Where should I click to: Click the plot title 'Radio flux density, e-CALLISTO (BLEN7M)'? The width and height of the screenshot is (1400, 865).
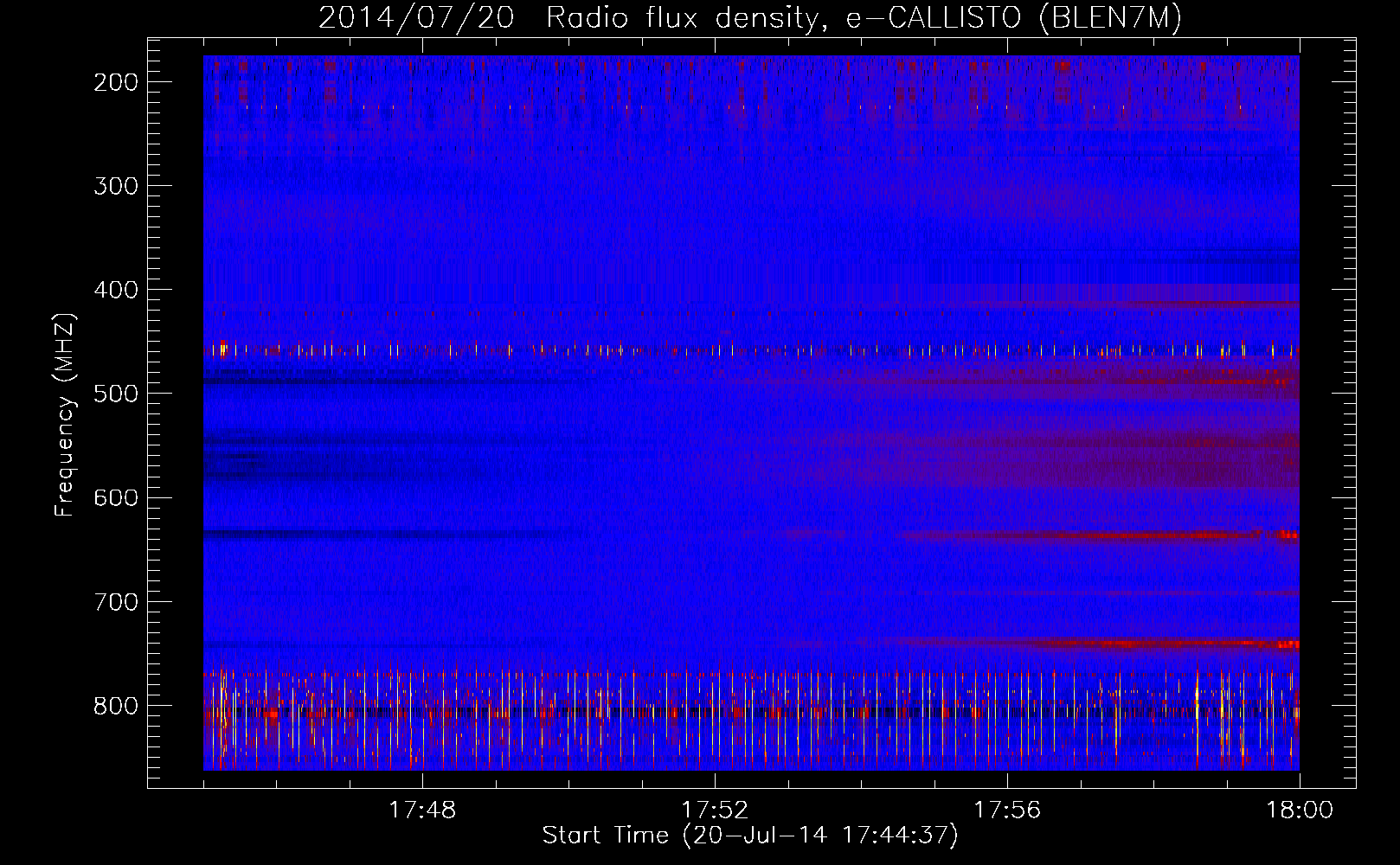(x=864, y=18)
